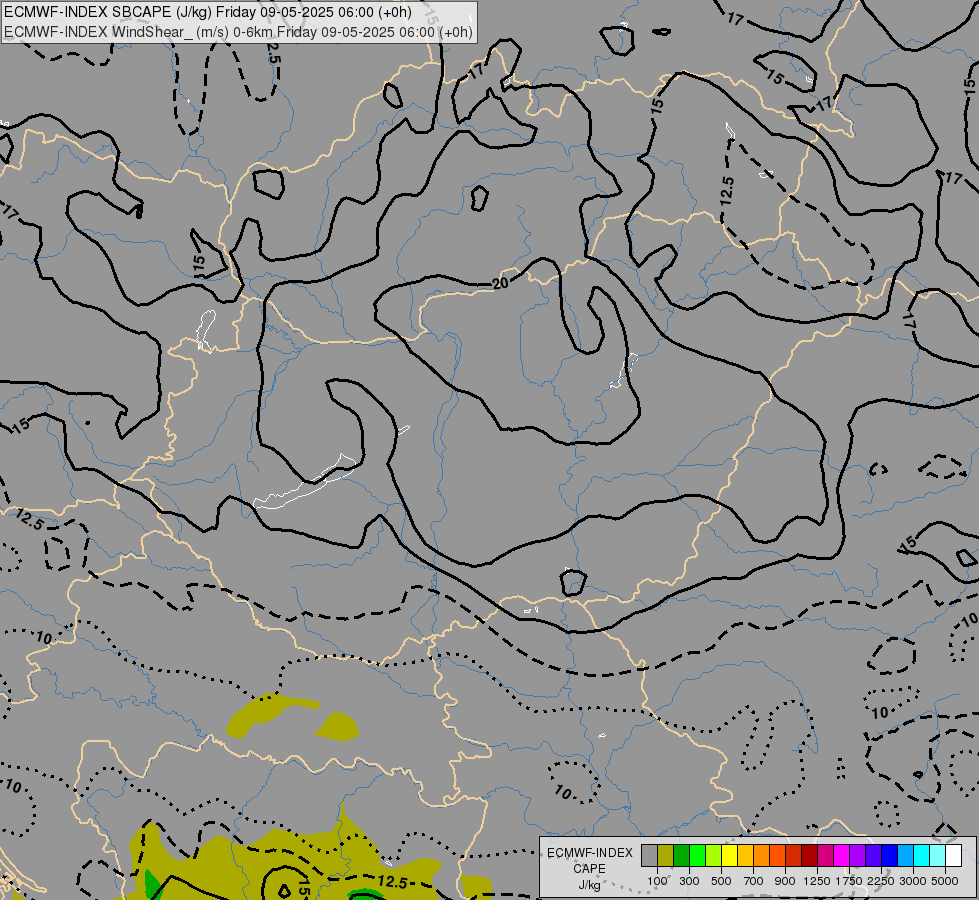Click the J/kg unit label in legend
Screen dimensions: 979x900
[x=589, y=885]
